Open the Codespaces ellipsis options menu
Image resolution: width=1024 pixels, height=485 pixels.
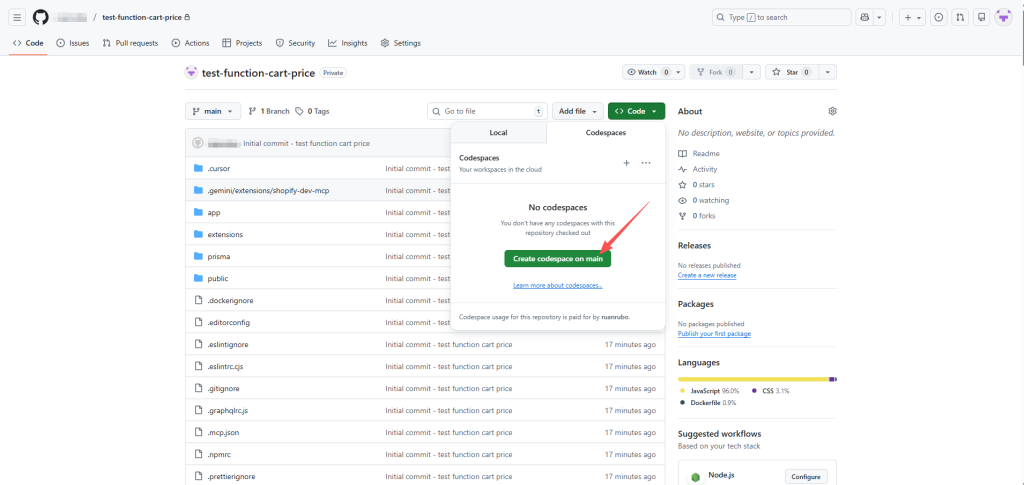click(646, 162)
